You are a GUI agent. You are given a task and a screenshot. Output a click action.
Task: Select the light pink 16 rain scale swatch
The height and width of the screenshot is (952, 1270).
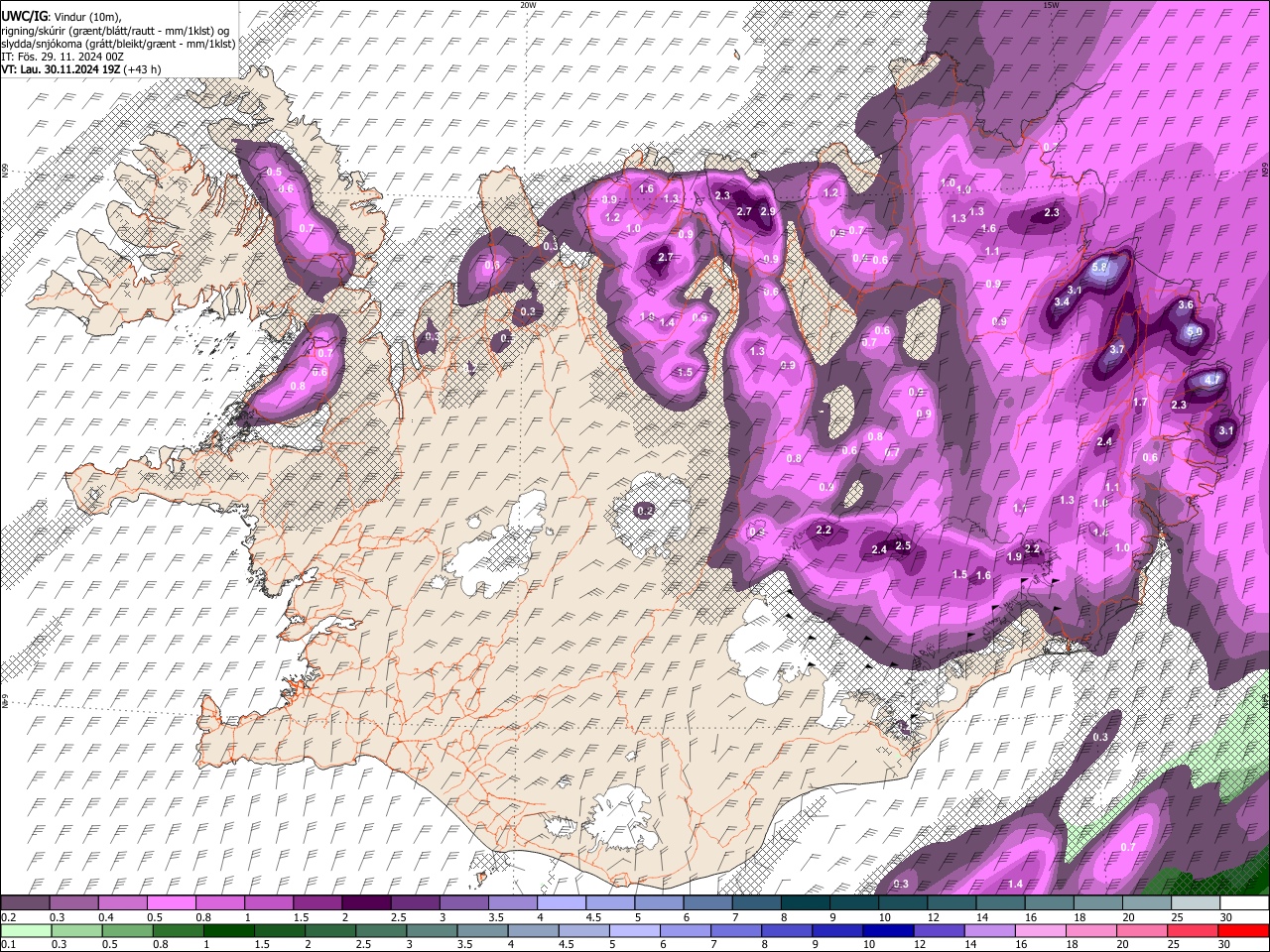pos(1040,930)
